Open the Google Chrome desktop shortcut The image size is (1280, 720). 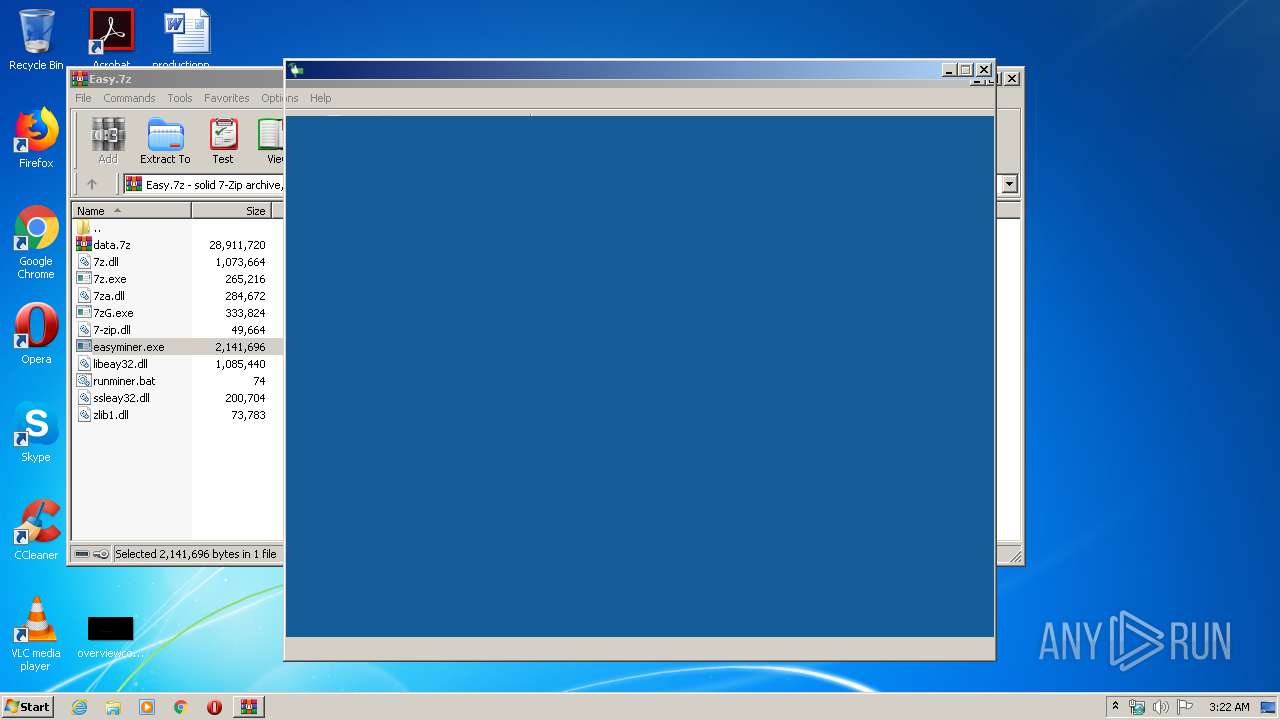36,242
